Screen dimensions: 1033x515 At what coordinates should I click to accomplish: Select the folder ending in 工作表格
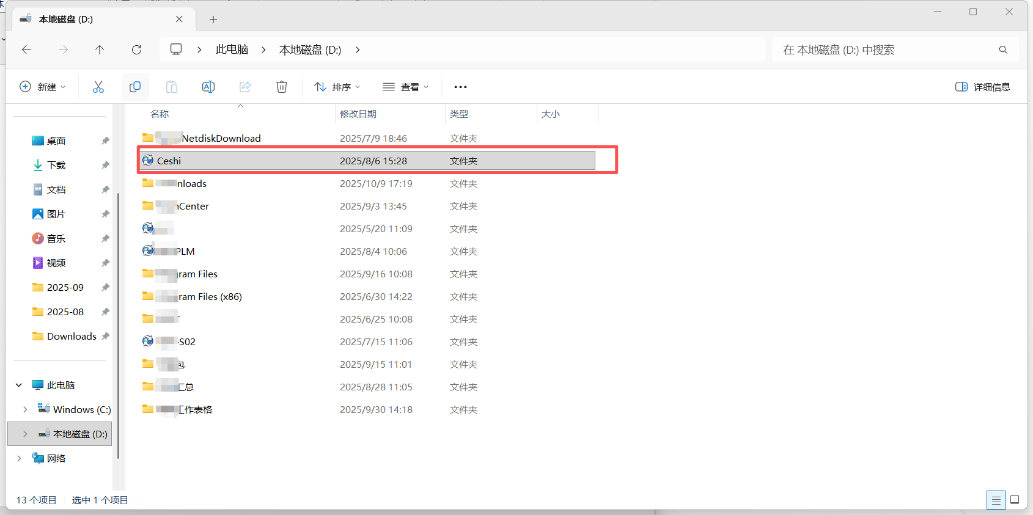click(x=368, y=409)
